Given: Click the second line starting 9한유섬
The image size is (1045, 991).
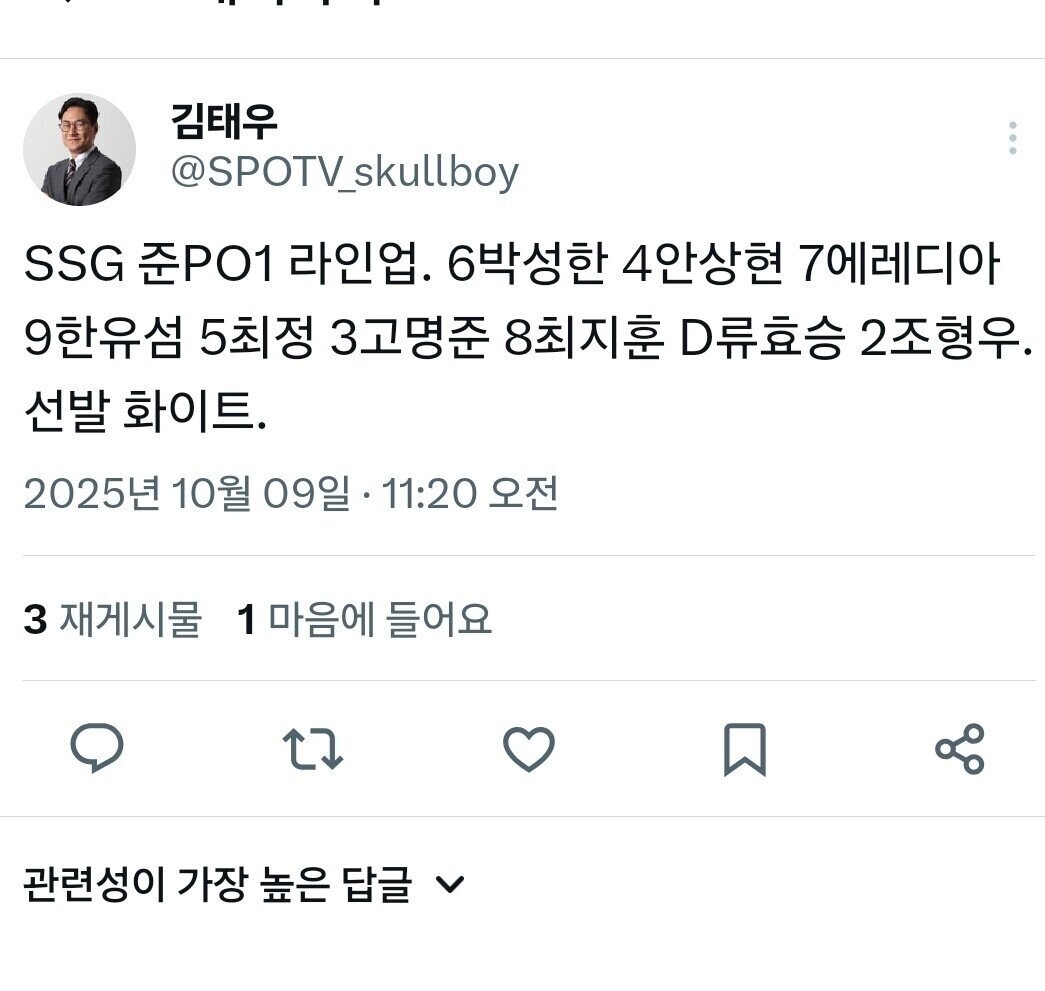Looking at the screenshot, I should (528, 337).
